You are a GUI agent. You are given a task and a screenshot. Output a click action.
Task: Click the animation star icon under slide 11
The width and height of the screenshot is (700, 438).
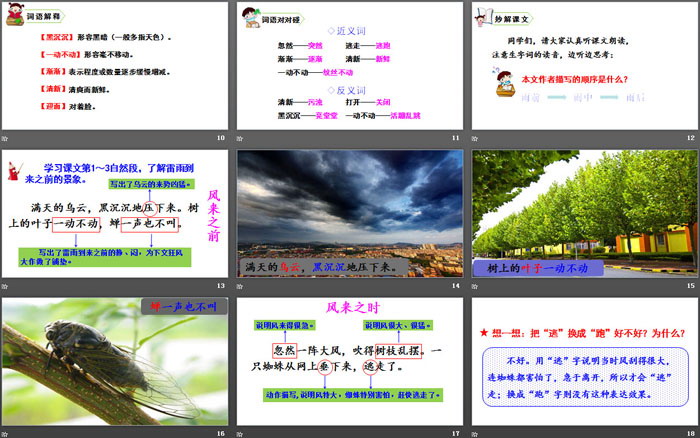pyautogui.click(x=240, y=138)
